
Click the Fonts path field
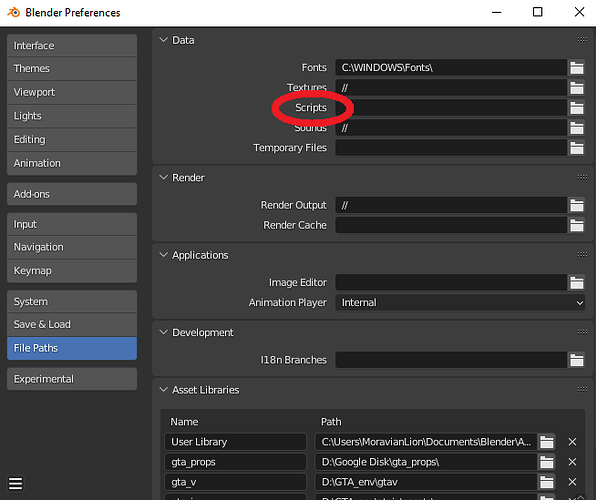451,68
